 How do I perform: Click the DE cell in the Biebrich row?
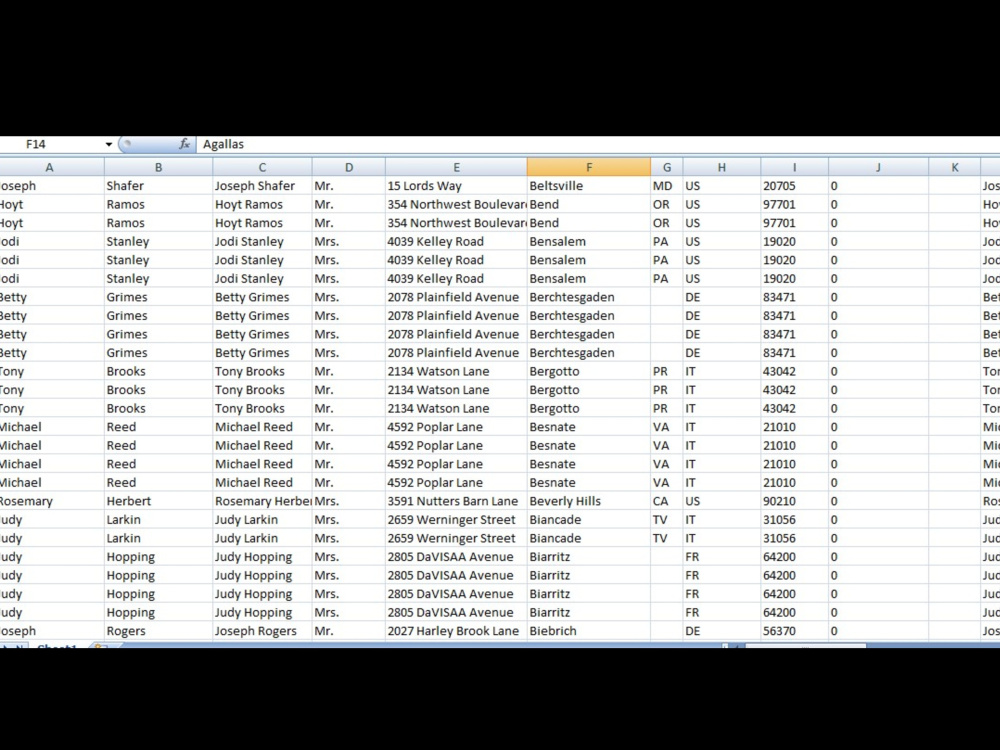click(x=722, y=631)
